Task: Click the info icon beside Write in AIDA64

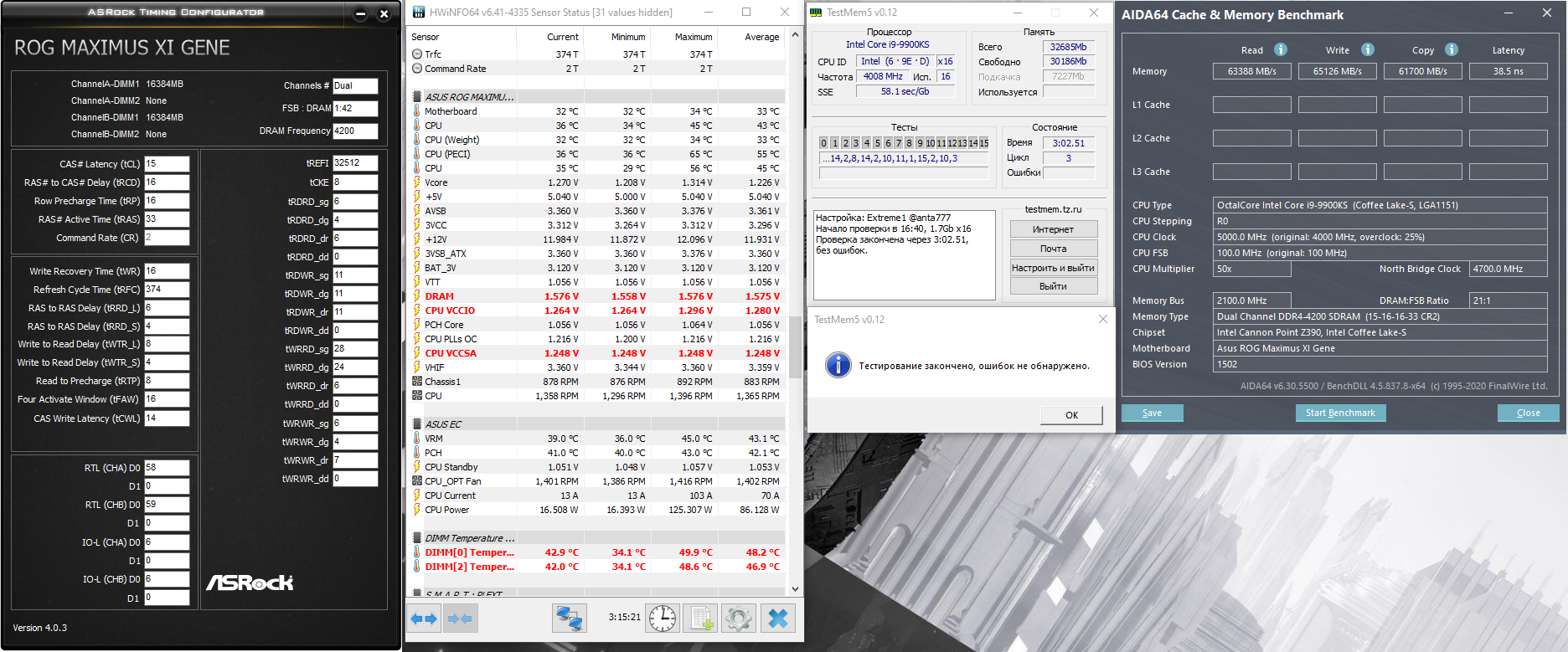Action: point(1368,49)
